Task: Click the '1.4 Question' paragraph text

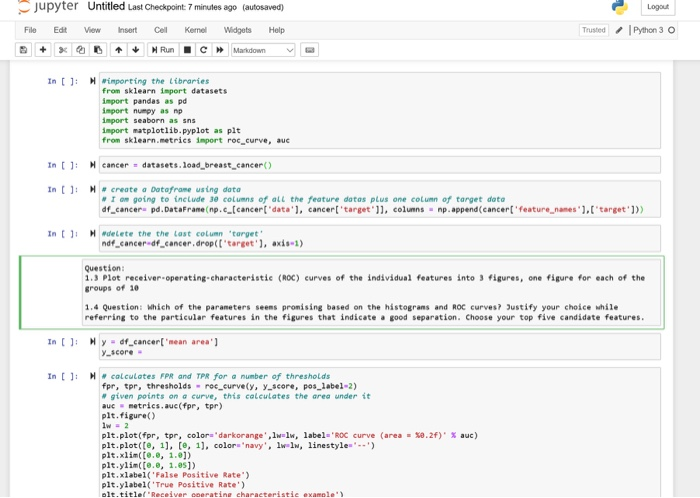Action: [365, 312]
